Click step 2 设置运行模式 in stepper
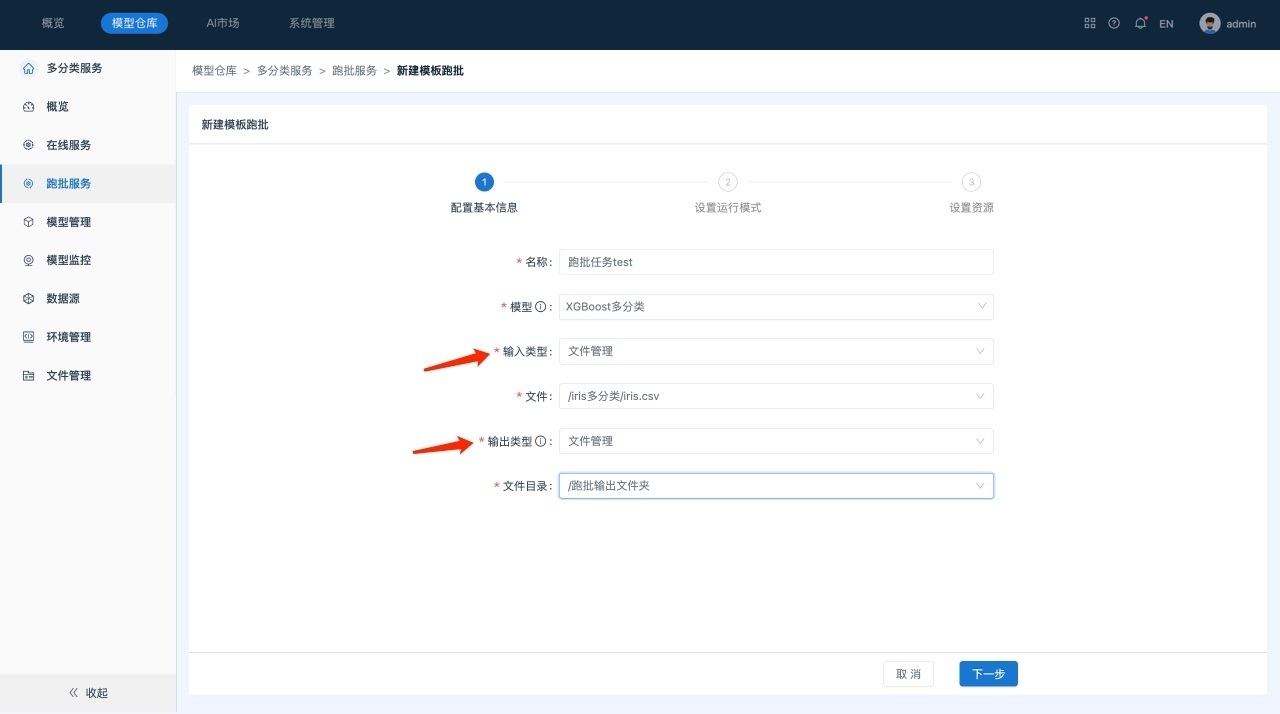The image size is (1280, 714). (728, 182)
